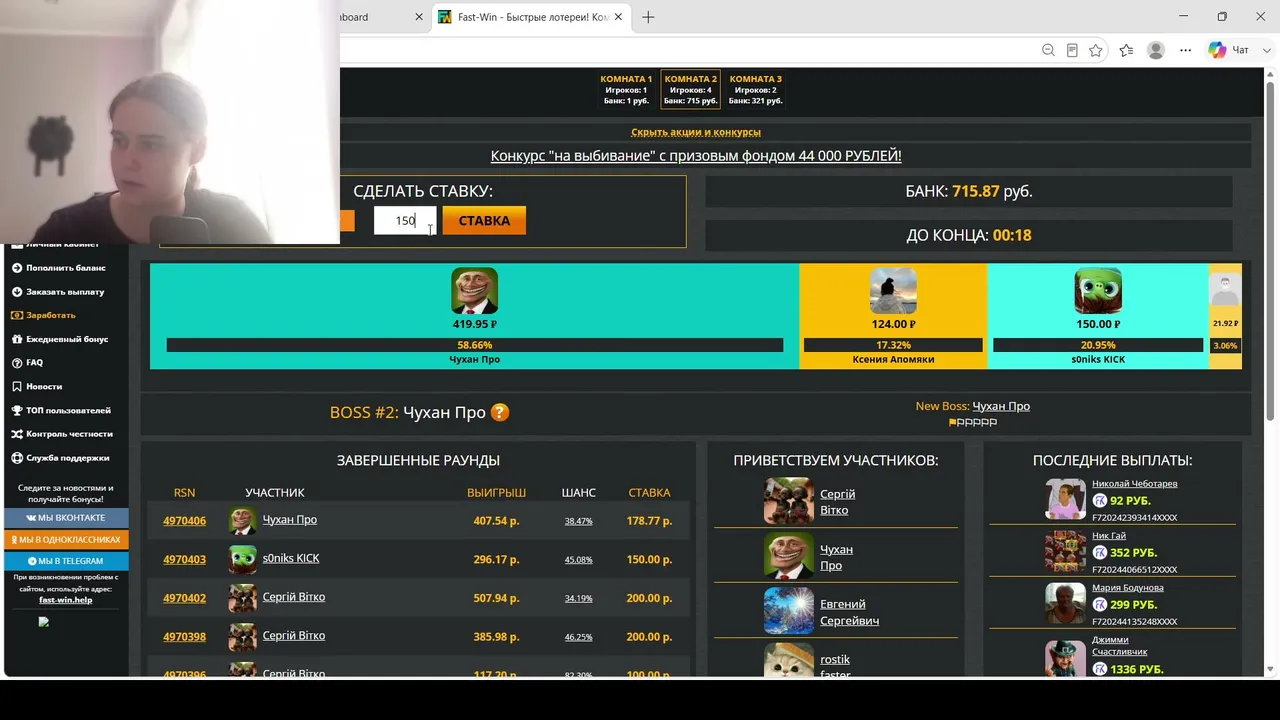This screenshot has width=1280, height=720.
Task: Click the page vertical scrollbar
Action: 1271,250
